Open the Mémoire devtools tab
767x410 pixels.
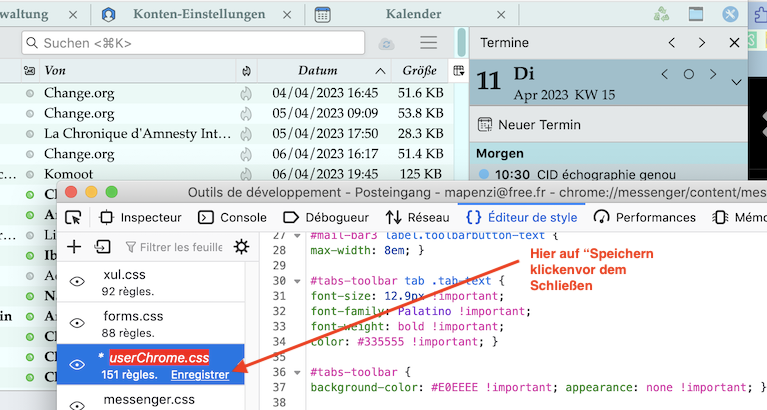click(x=739, y=217)
